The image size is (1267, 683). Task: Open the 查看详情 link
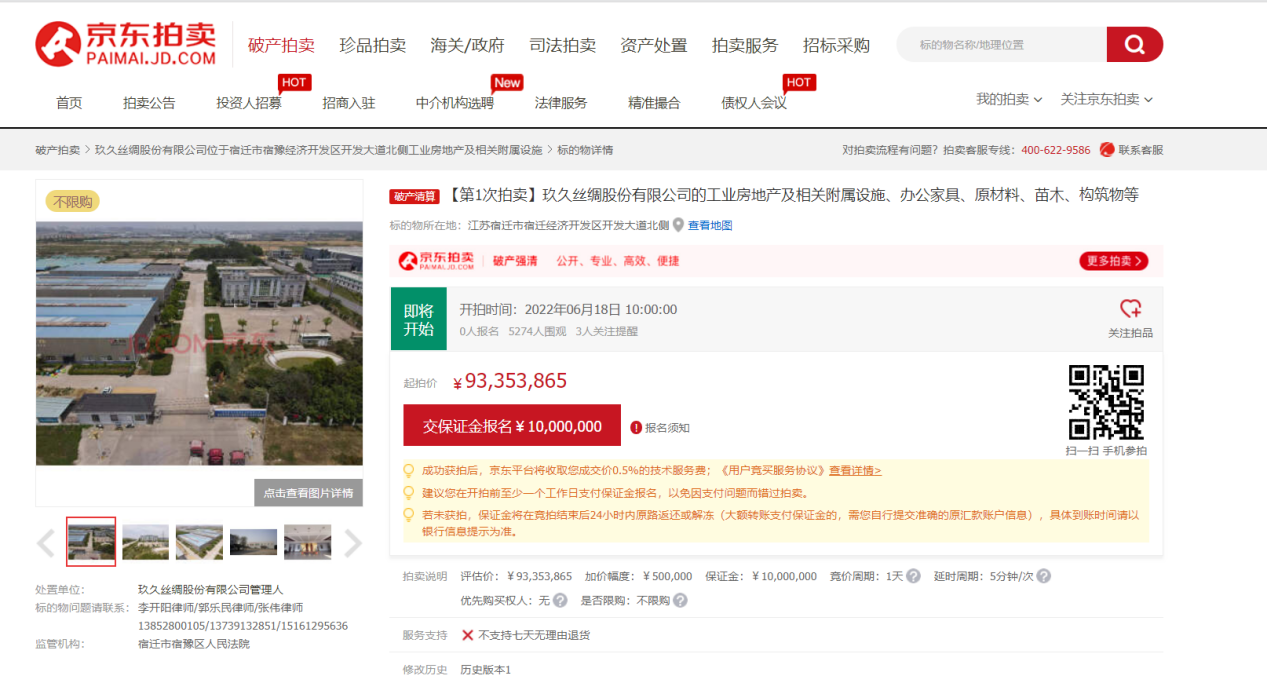(x=855, y=470)
